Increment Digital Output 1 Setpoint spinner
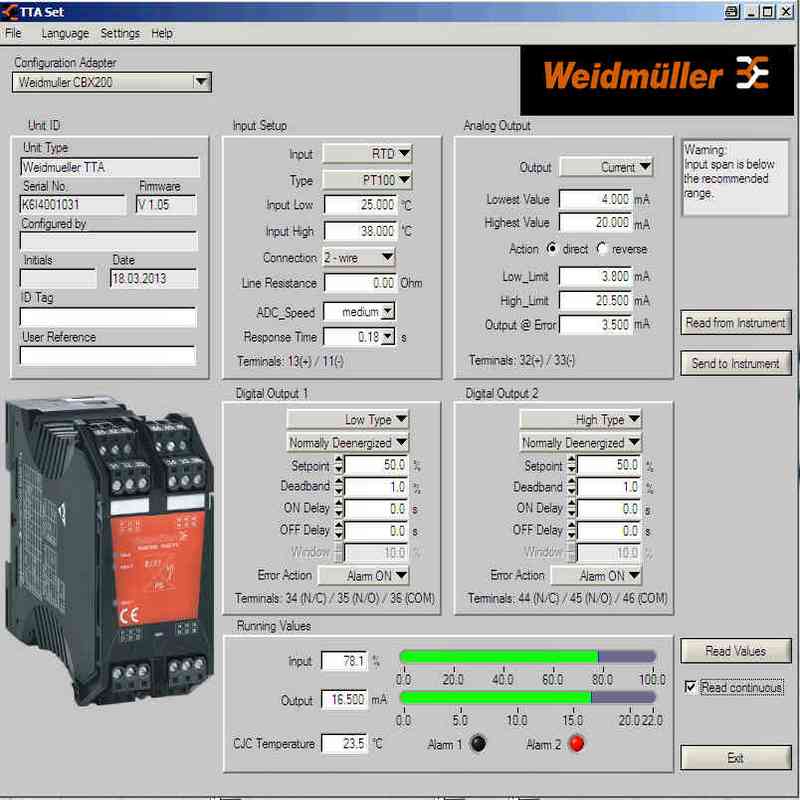This screenshot has height=800, width=800. (339, 461)
